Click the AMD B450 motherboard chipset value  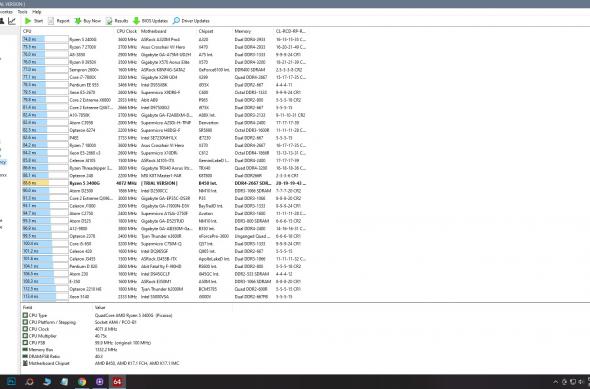click(x=137, y=363)
